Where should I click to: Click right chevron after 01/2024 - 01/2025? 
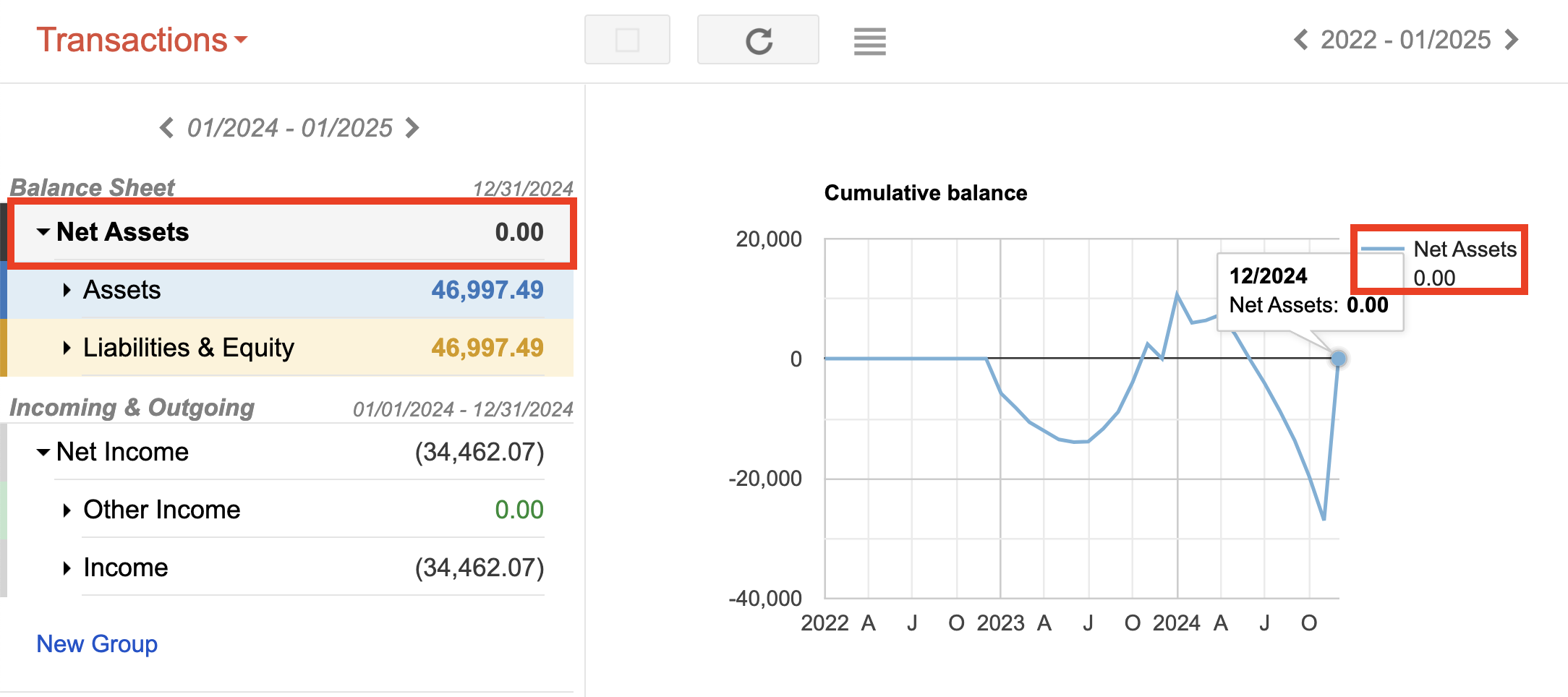[x=412, y=128]
